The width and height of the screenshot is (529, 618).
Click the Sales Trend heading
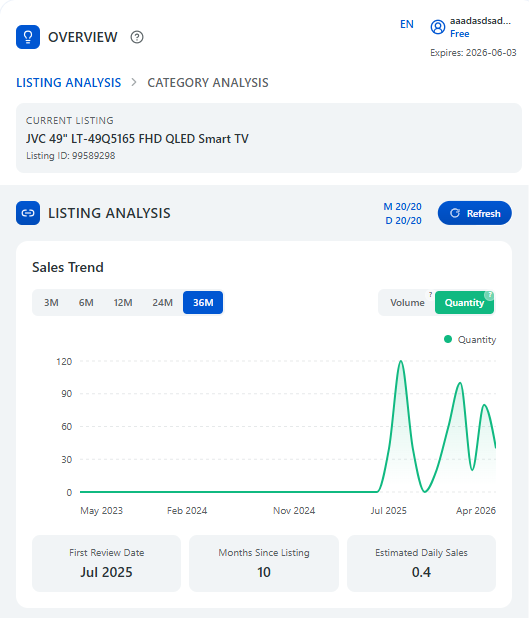(68, 267)
